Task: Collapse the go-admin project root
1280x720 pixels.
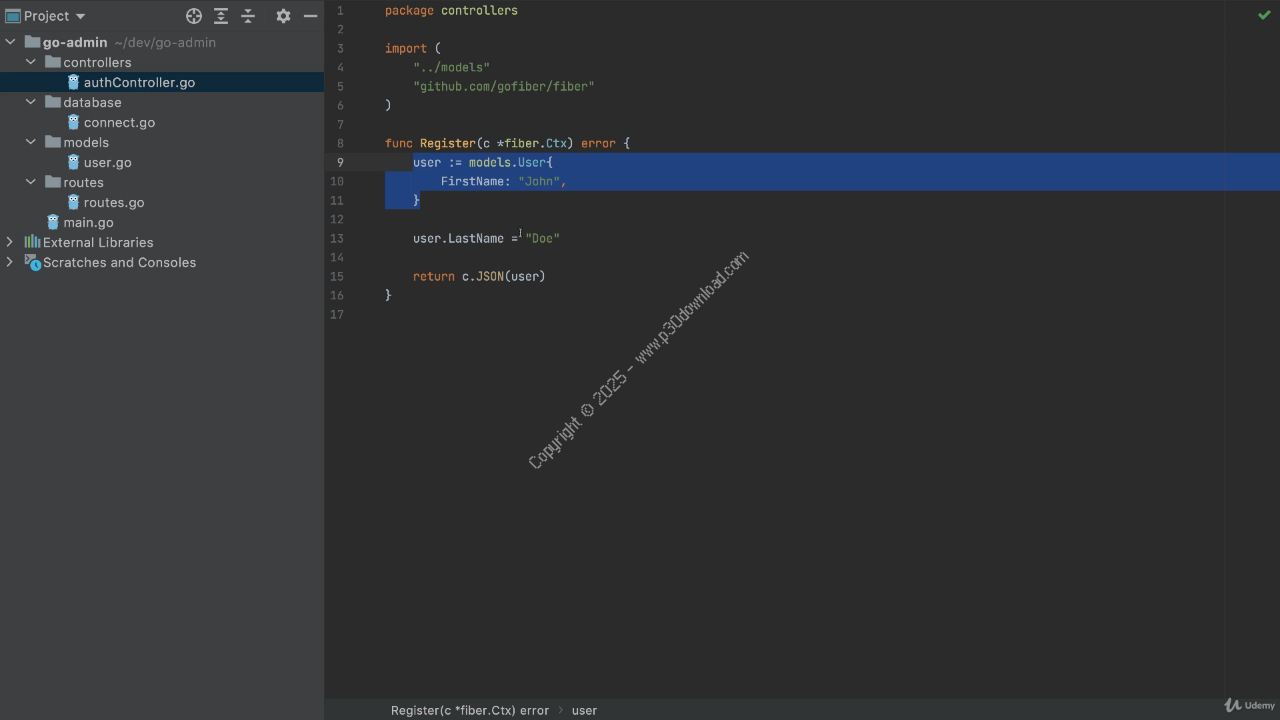Action: coord(10,42)
